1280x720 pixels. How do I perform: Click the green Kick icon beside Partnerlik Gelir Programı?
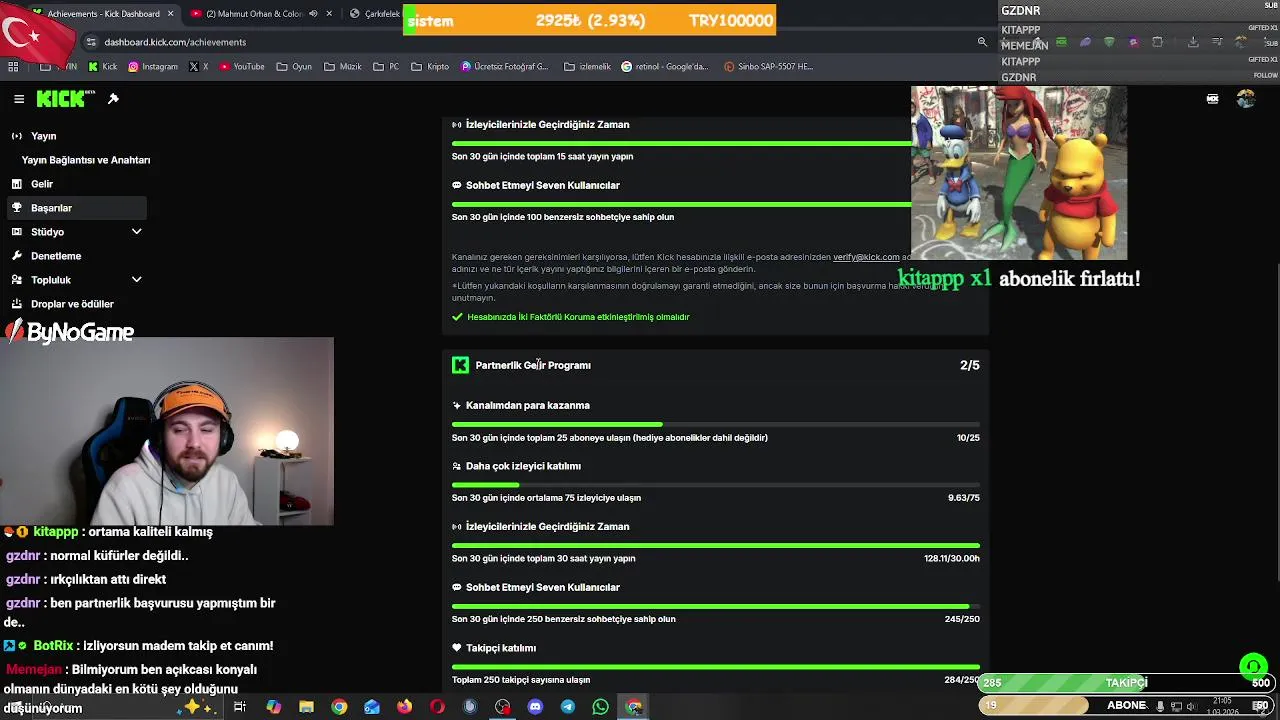pos(460,365)
